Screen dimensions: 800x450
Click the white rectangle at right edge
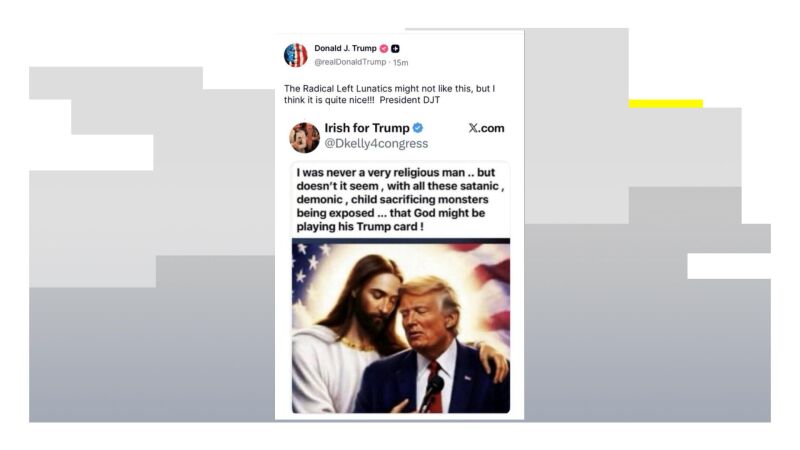[728, 266]
